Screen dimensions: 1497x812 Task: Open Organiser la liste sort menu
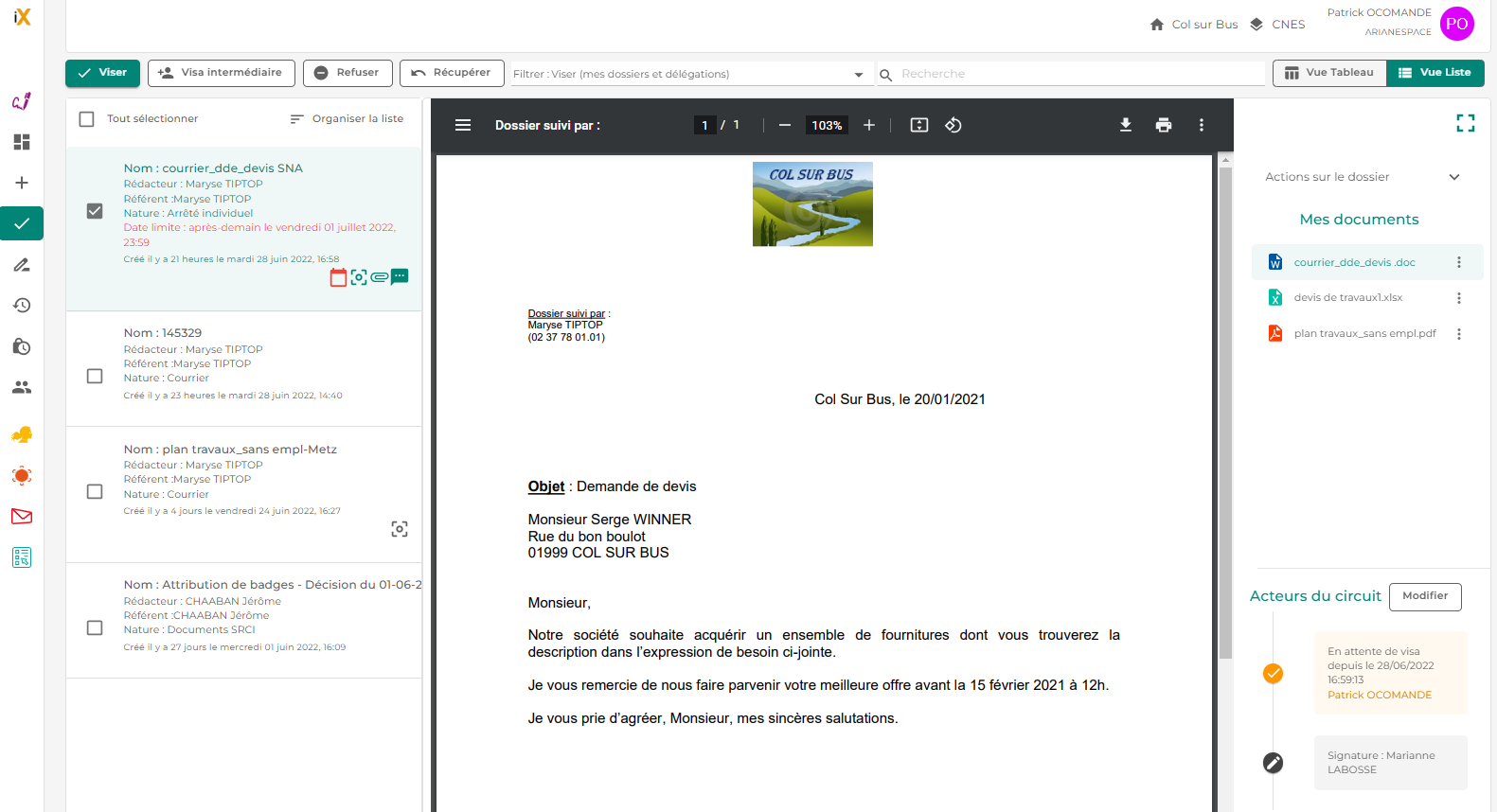[x=347, y=119]
